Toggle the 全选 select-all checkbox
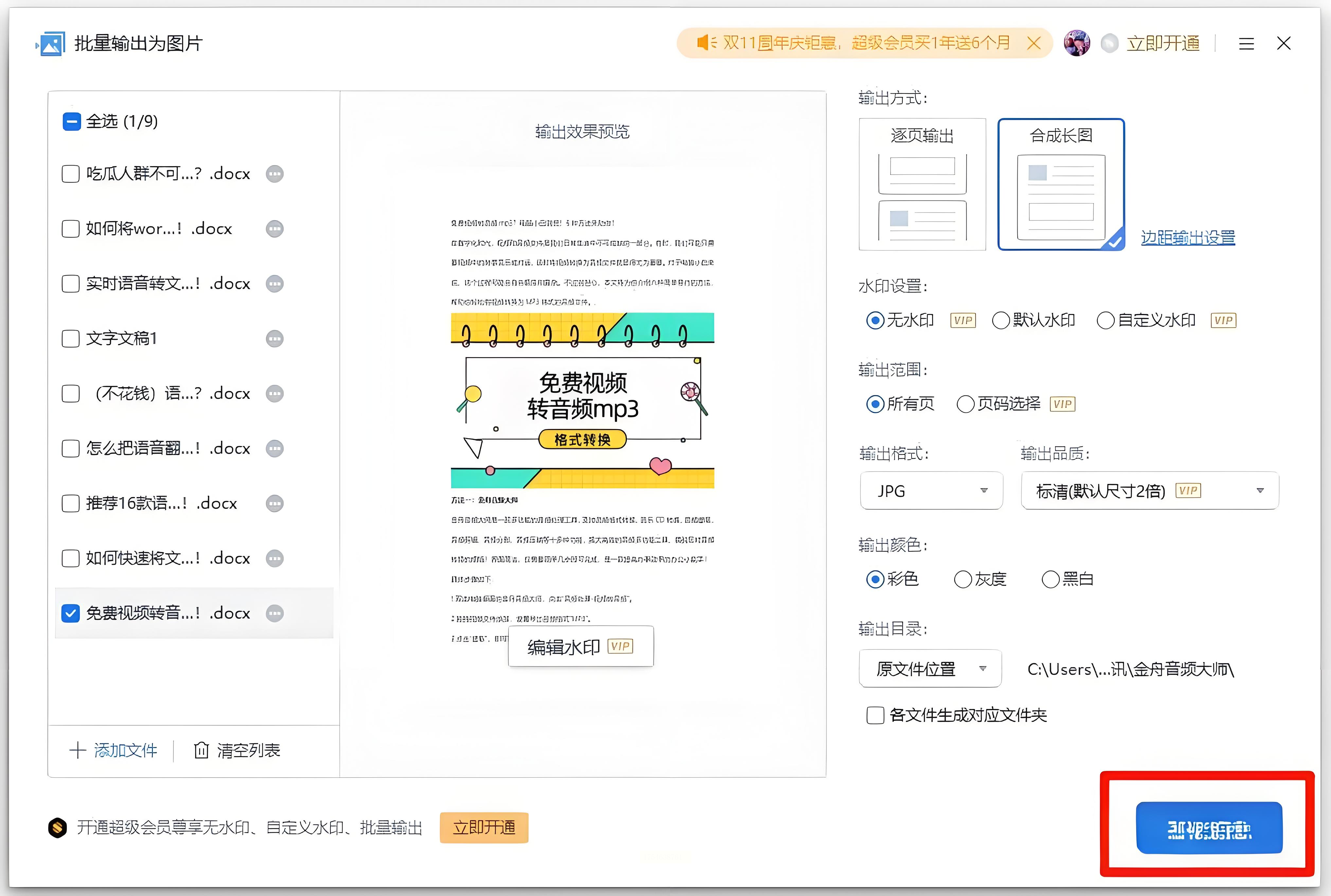Image resolution: width=1331 pixels, height=896 pixels. pyautogui.click(x=71, y=121)
